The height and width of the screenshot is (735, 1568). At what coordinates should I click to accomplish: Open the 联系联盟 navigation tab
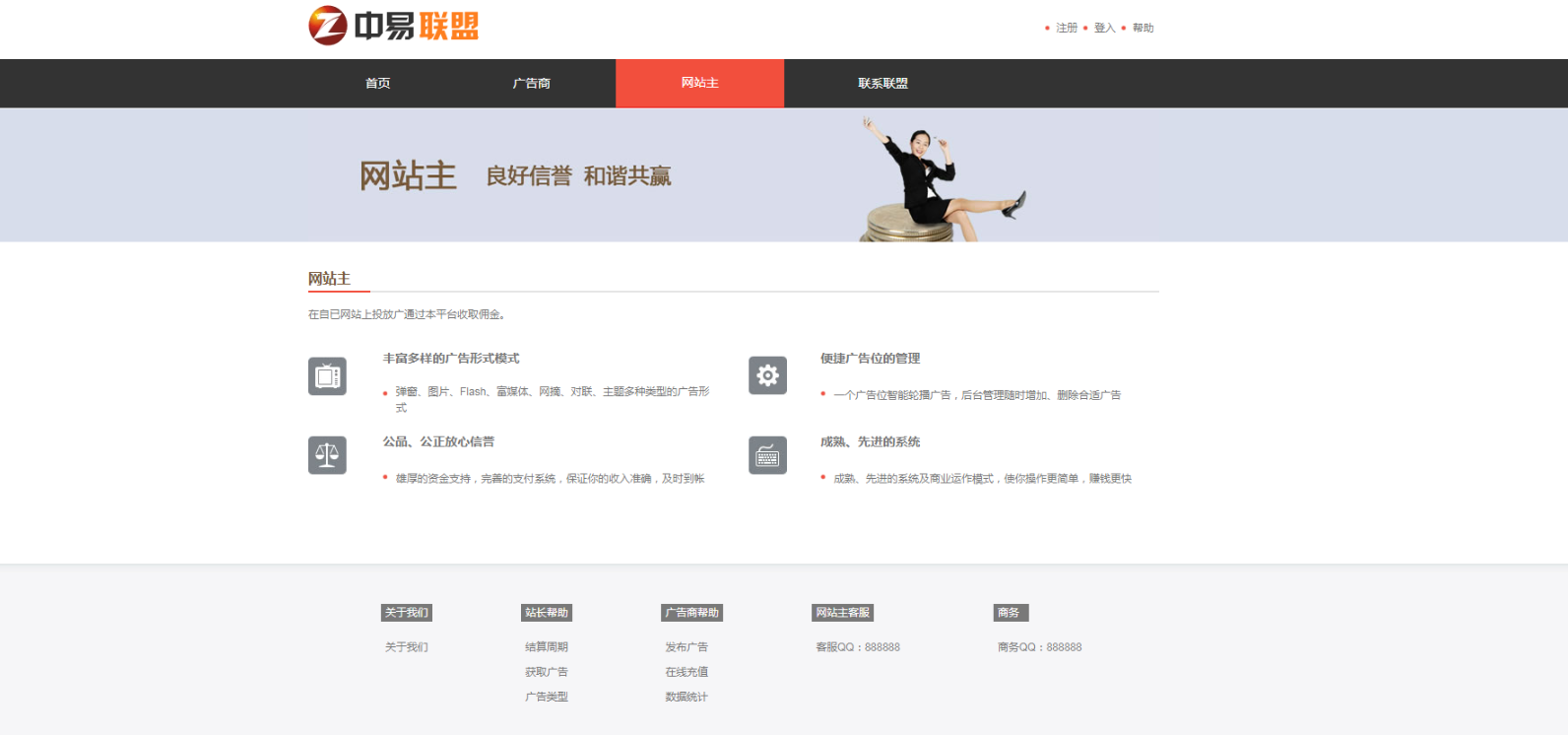(882, 84)
